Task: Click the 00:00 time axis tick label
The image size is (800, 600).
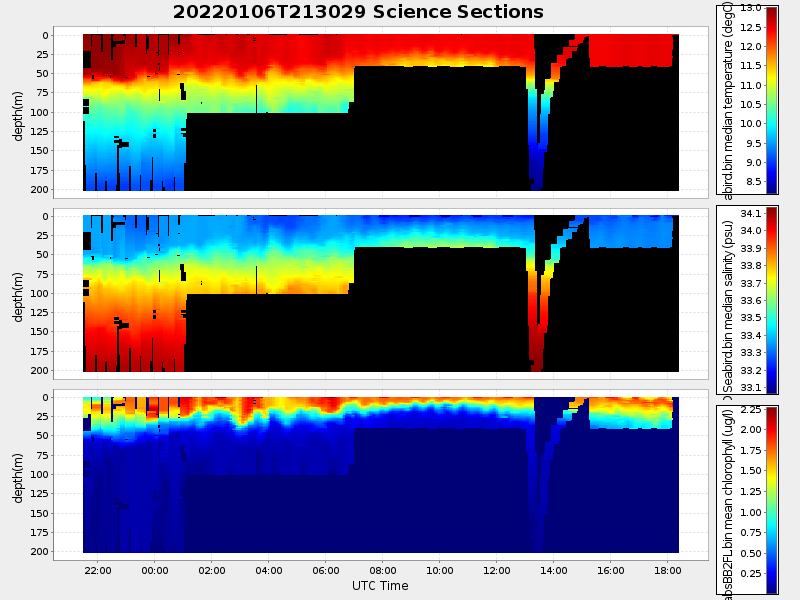Action: click(x=155, y=569)
